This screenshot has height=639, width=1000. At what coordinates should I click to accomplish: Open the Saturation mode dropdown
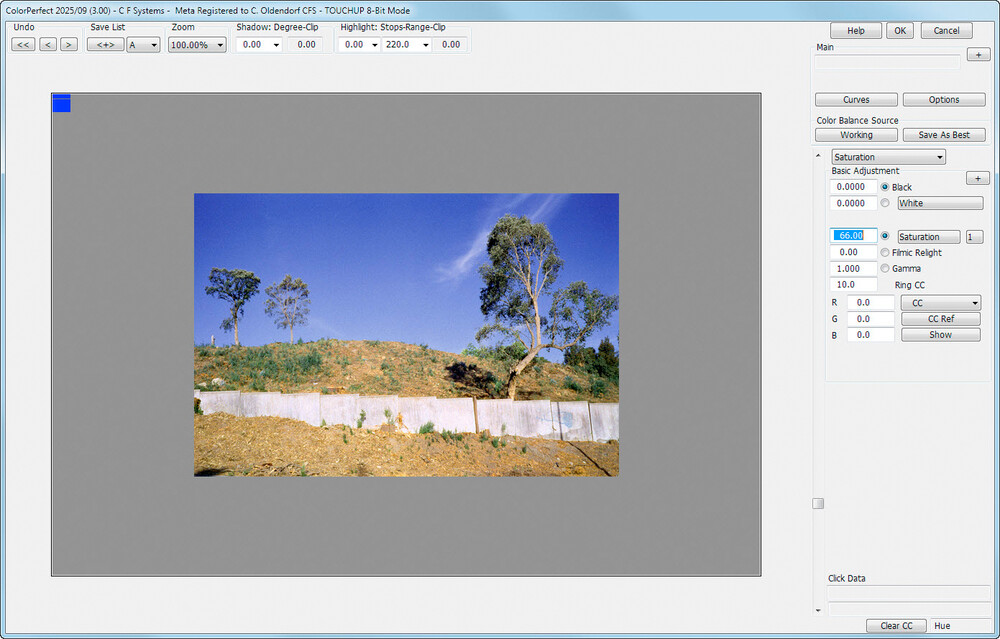click(888, 157)
